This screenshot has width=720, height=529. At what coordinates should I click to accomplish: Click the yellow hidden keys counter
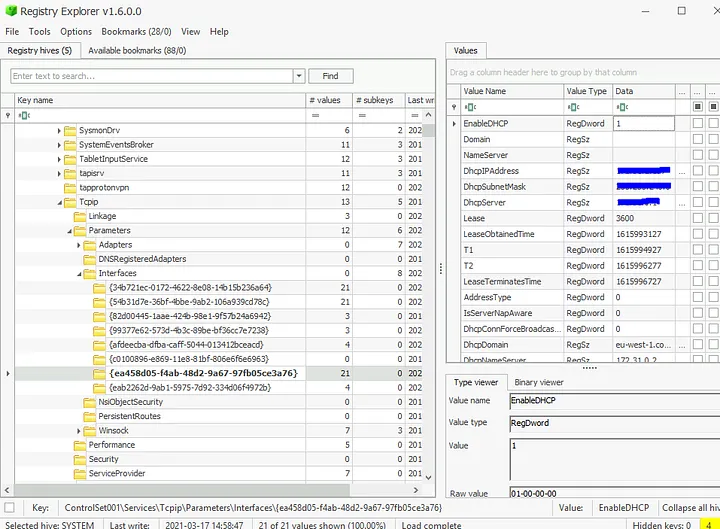click(x=707, y=522)
